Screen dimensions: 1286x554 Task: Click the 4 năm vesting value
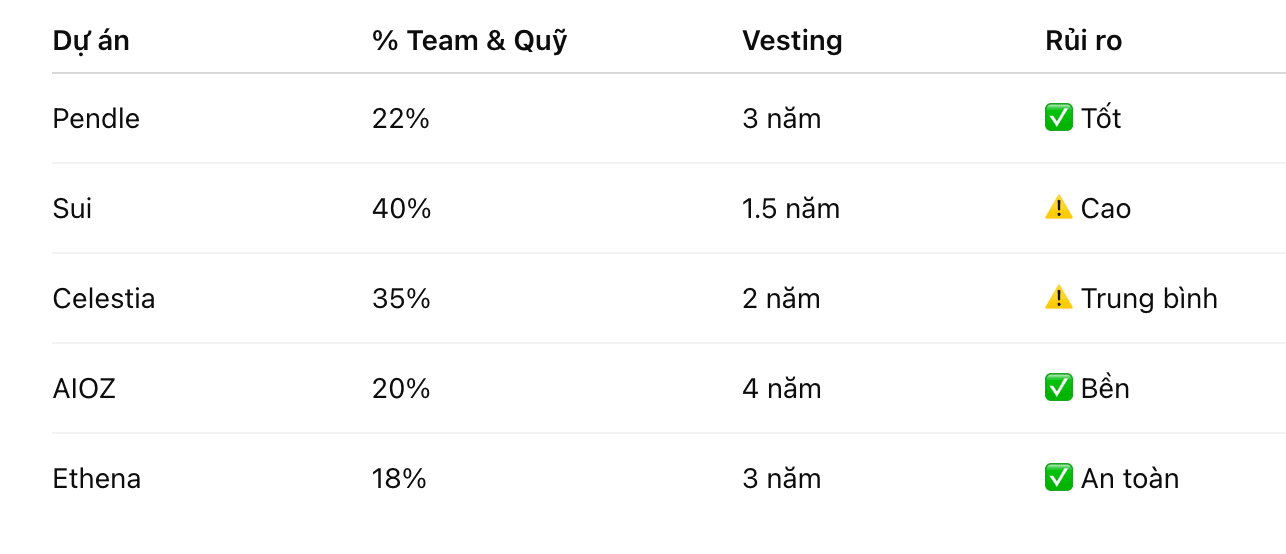tap(781, 388)
